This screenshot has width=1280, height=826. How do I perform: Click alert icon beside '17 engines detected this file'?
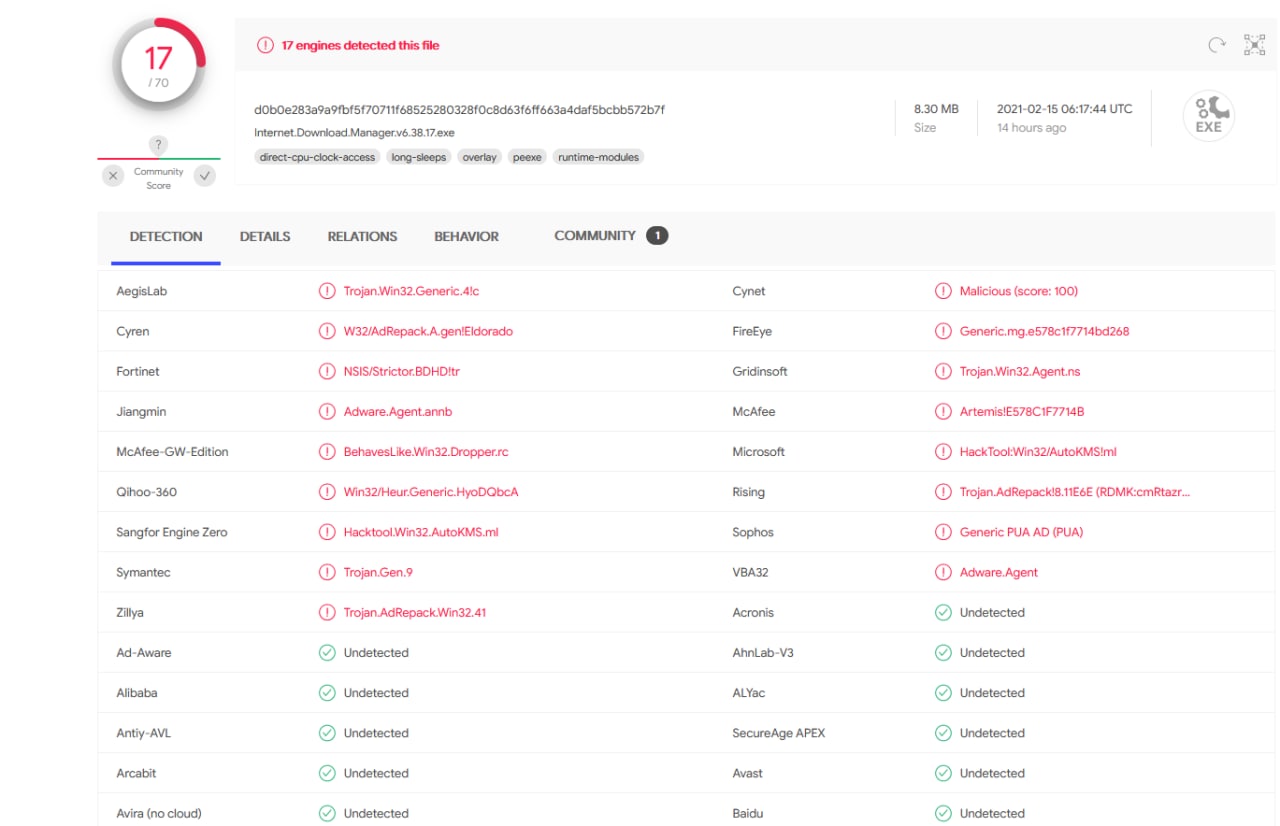pos(265,45)
